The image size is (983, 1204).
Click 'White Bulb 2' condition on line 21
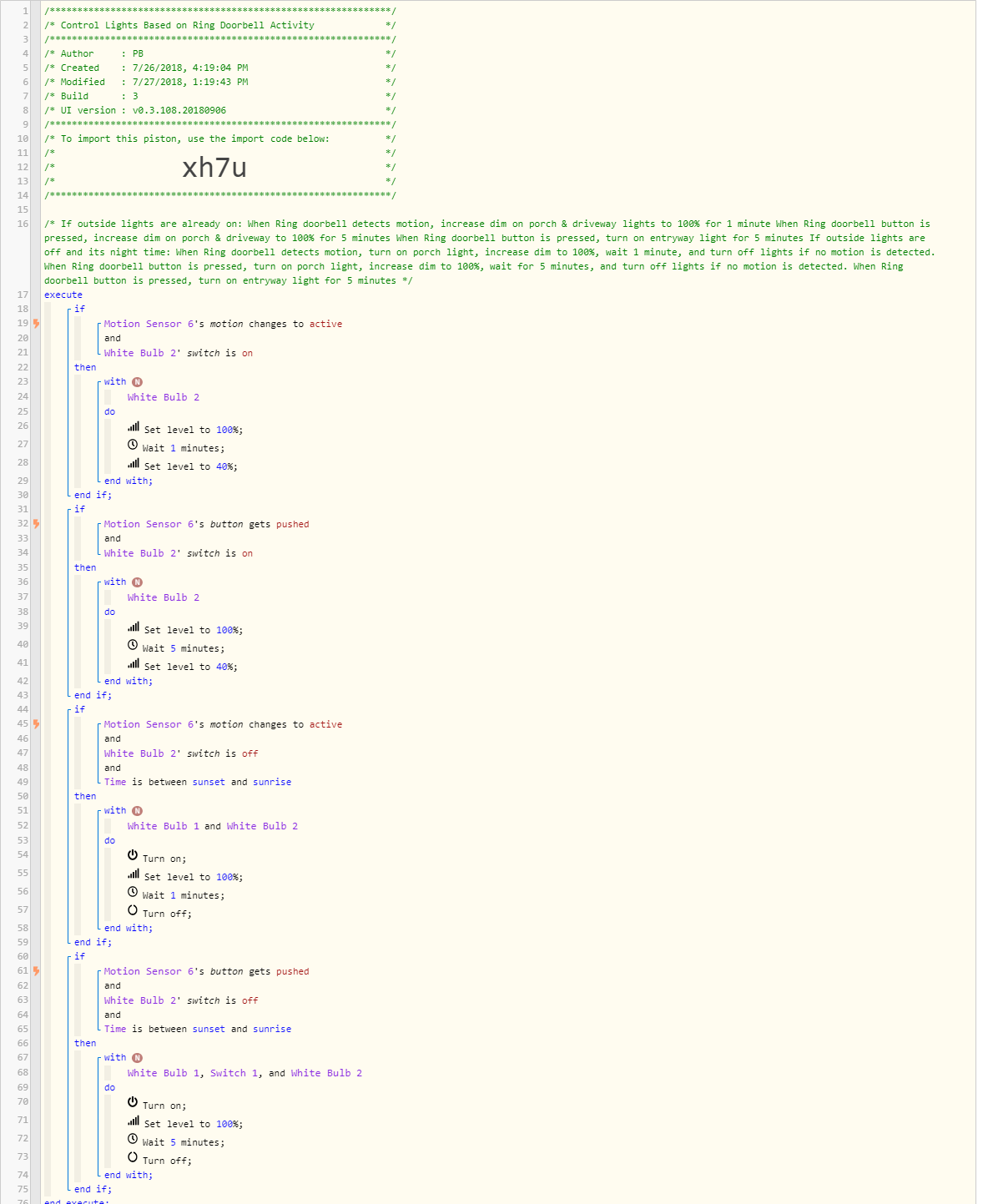179,353
